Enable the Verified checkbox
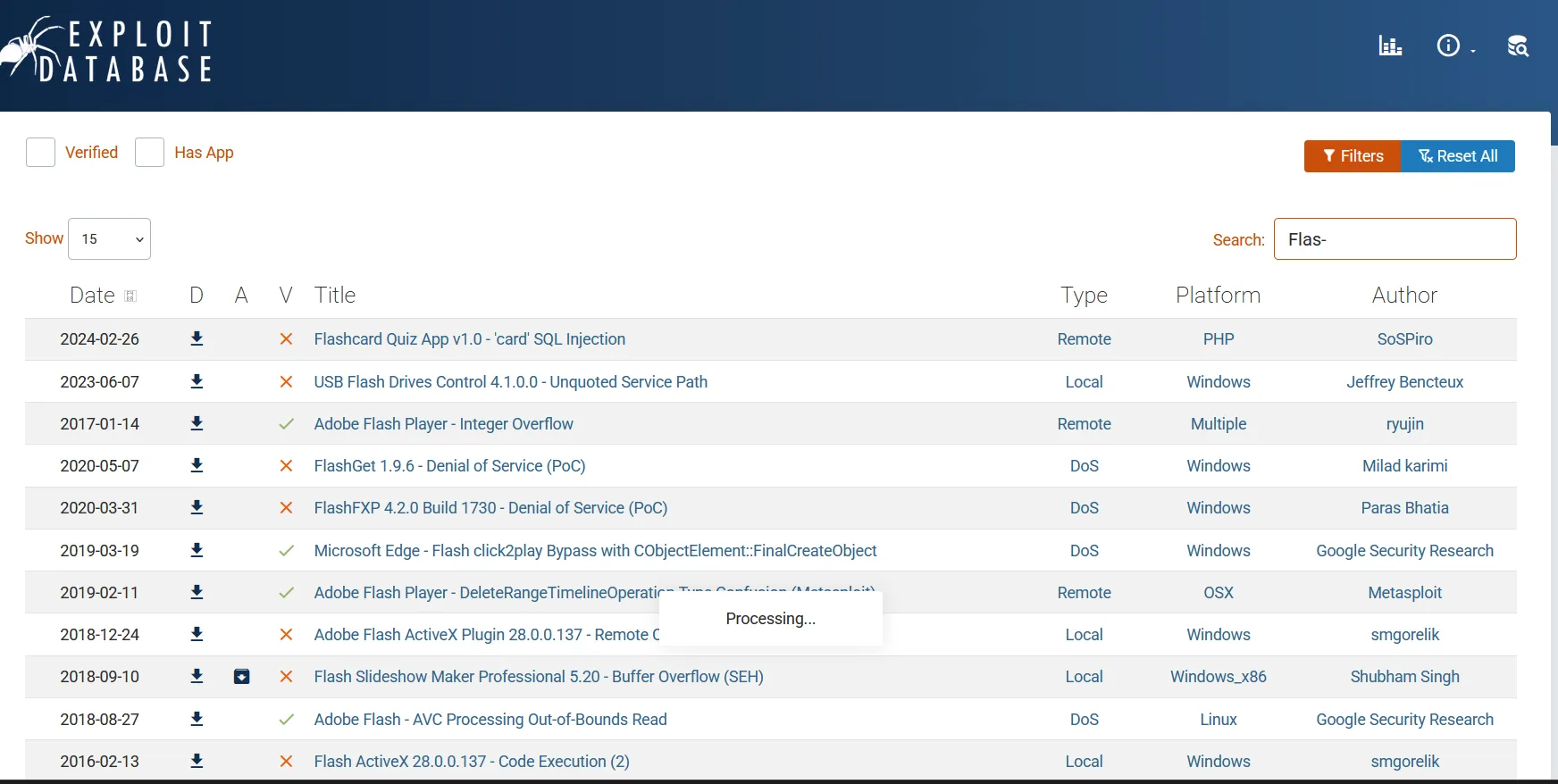 (40, 153)
